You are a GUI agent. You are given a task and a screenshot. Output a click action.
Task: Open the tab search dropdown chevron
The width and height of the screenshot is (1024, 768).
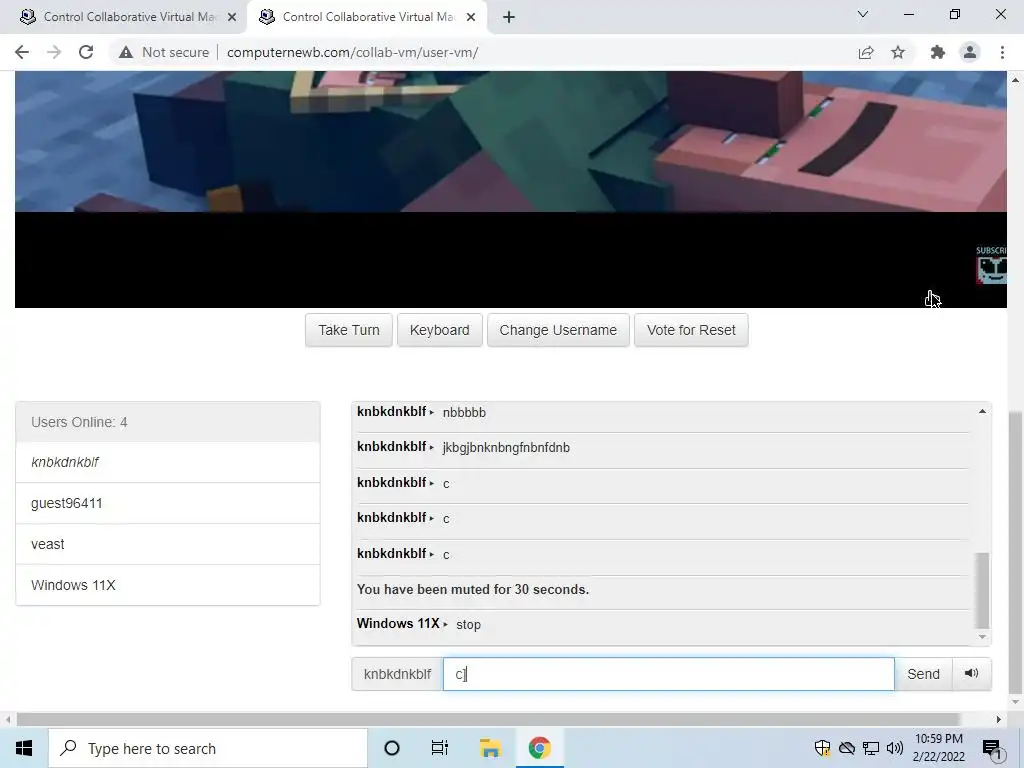point(863,14)
